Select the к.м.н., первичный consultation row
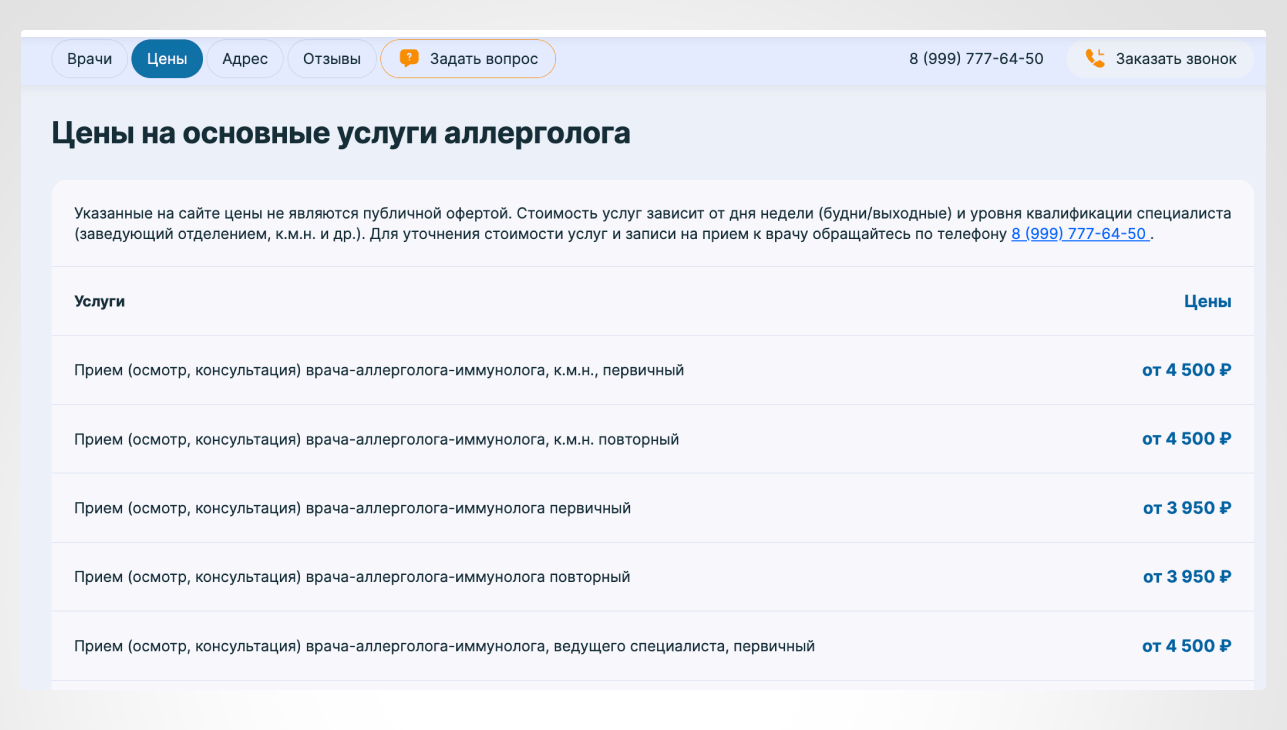The width and height of the screenshot is (1287, 730). (379, 370)
